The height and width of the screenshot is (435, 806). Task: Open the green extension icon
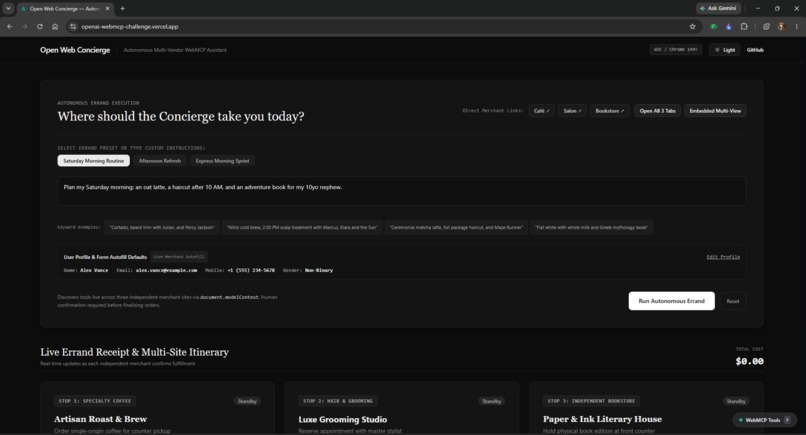(713, 26)
